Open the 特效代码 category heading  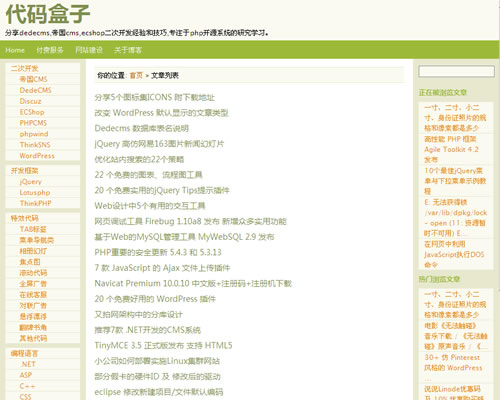pyautogui.click(x=24, y=218)
